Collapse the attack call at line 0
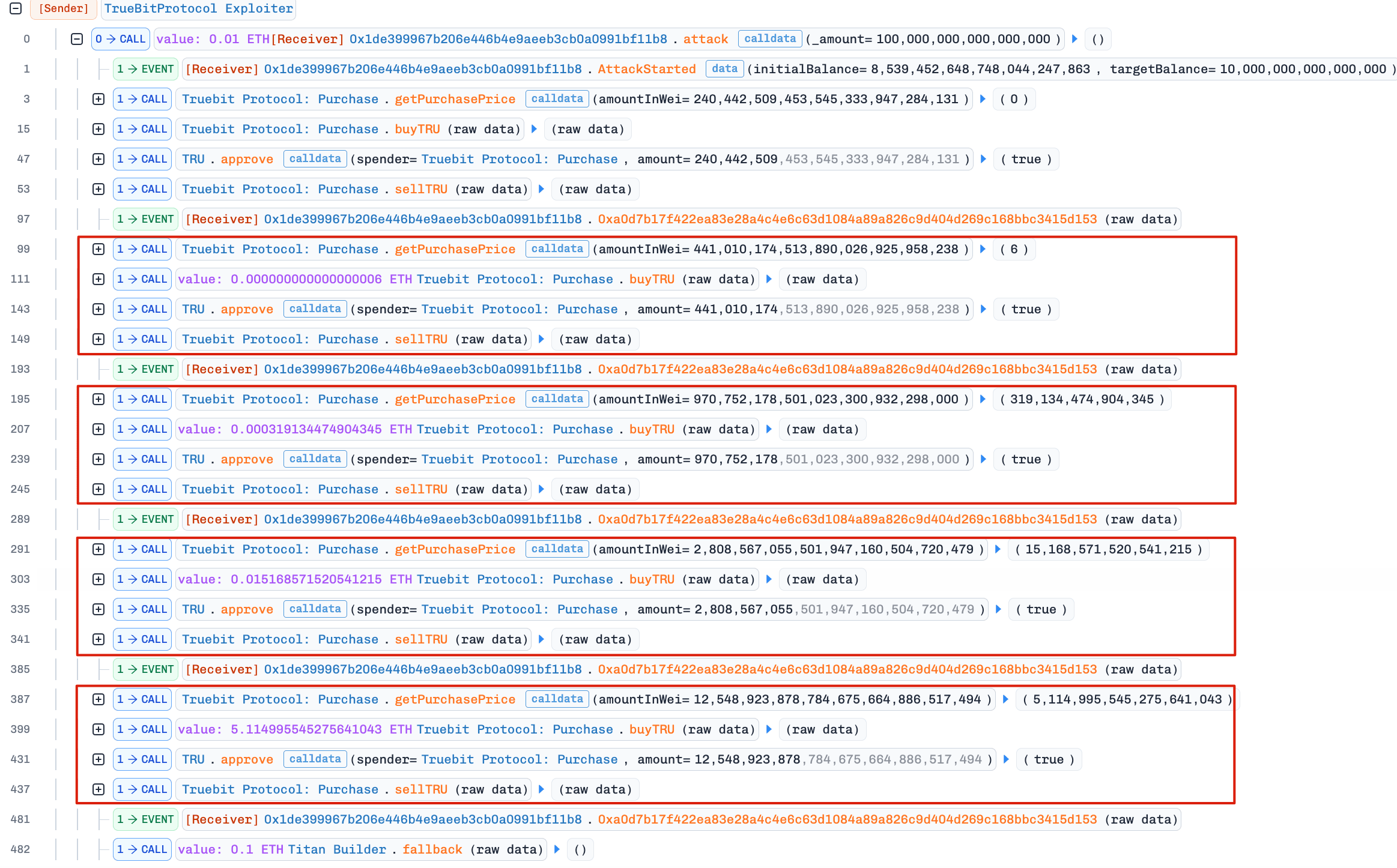The width and height of the screenshot is (1397, 868). click(x=77, y=39)
